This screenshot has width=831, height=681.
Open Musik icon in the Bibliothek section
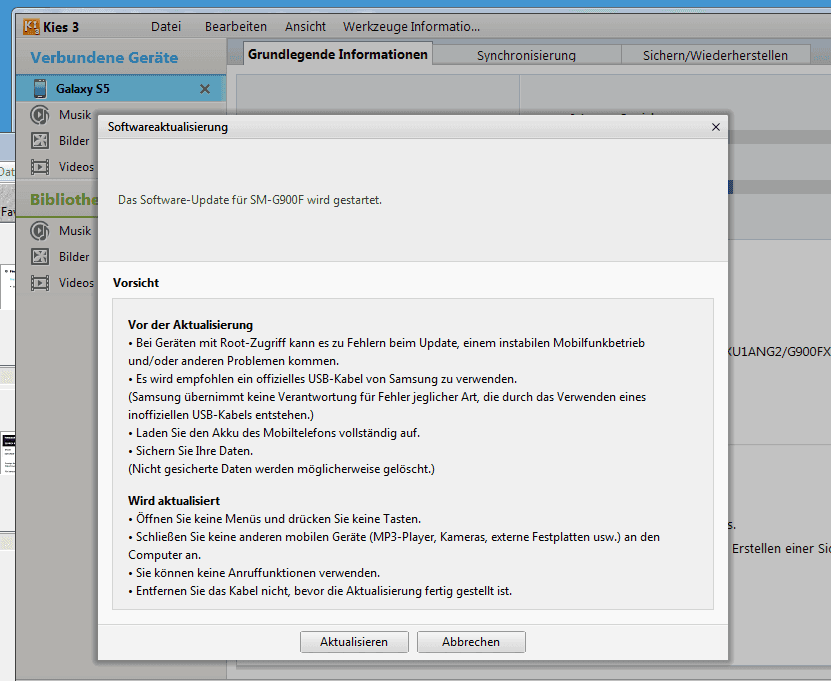(x=40, y=231)
